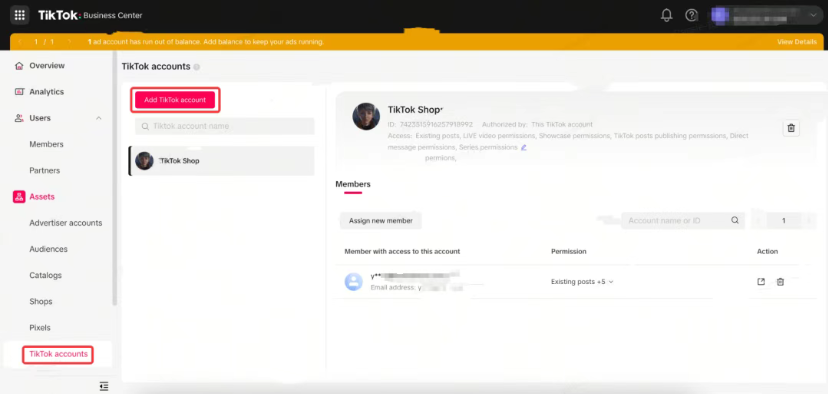Select the TikTok Shop account in the list

(x=222, y=161)
